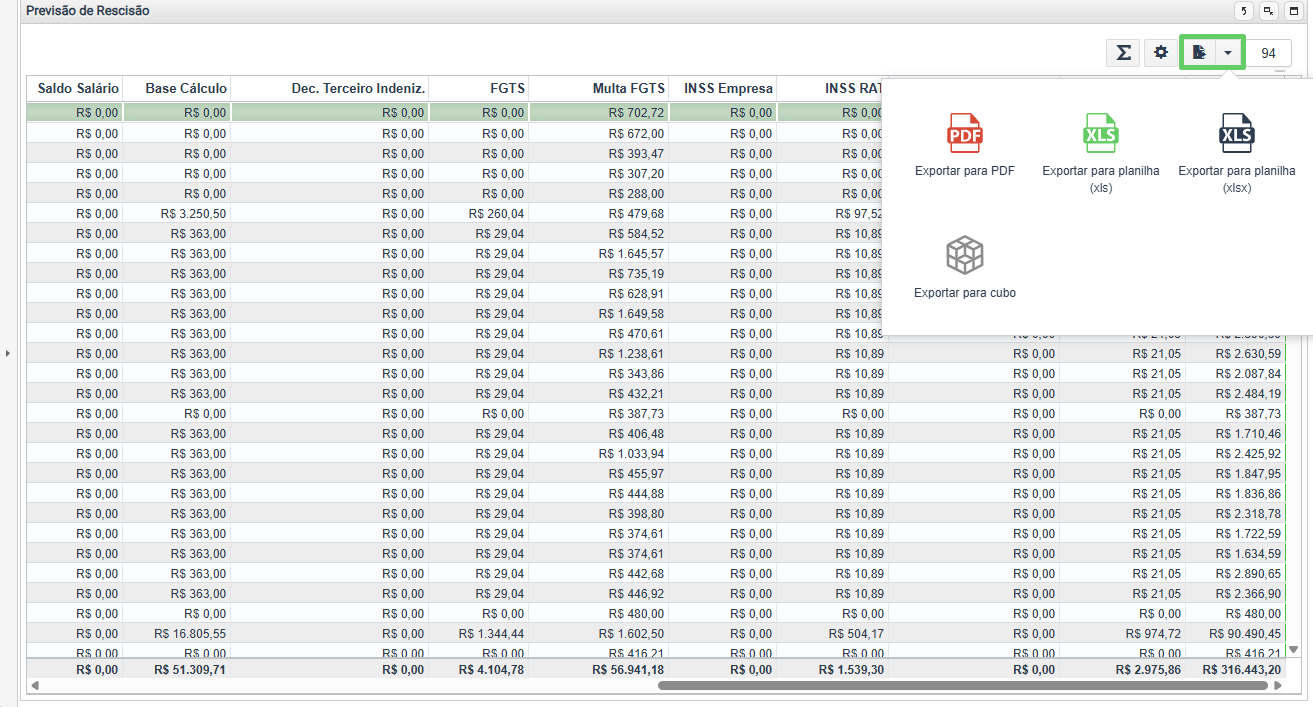This screenshot has height=707, width=1313.
Task: Select the cell R$ 393,47
Action: click(x=599, y=153)
